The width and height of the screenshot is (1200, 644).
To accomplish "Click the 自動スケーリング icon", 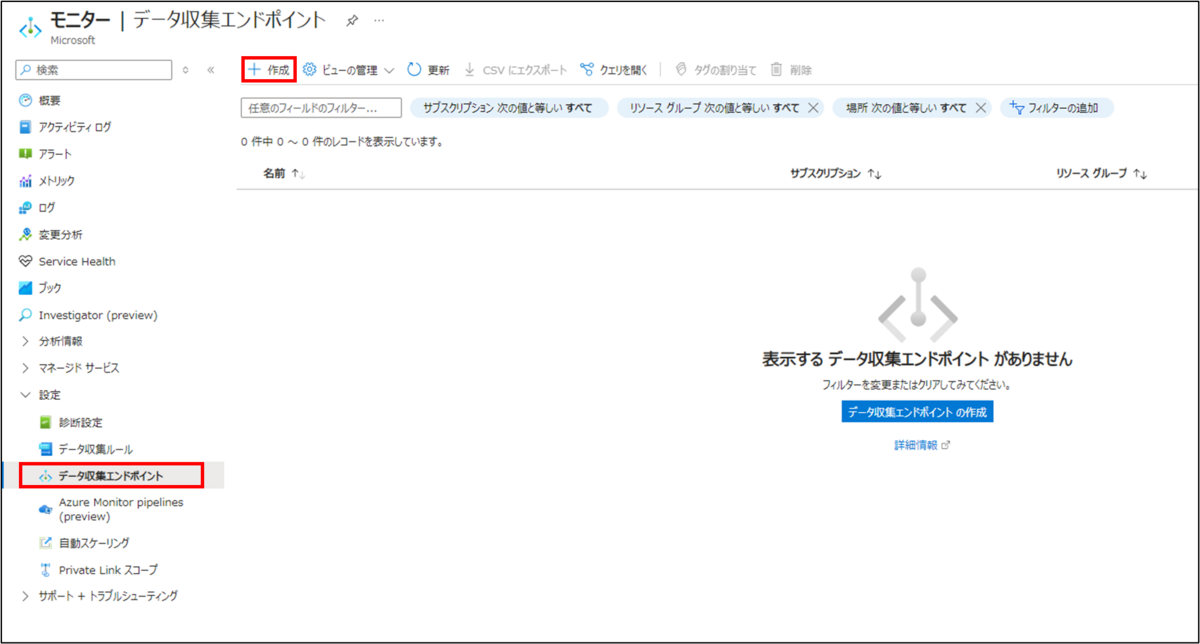I will pyautogui.click(x=45, y=543).
